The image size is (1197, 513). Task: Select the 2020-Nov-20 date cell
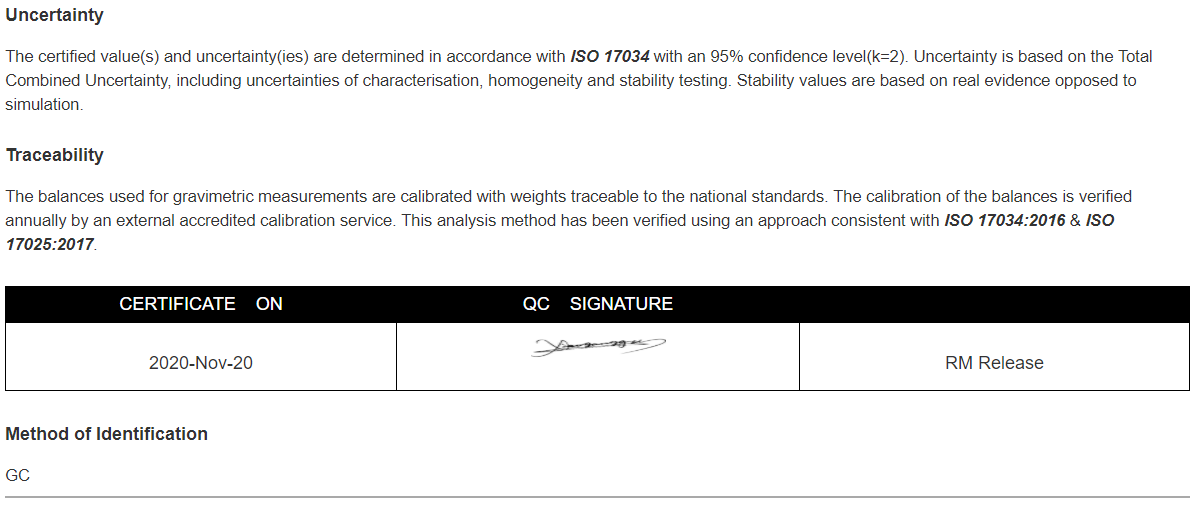pyautogui.click(x=201, y=363)
